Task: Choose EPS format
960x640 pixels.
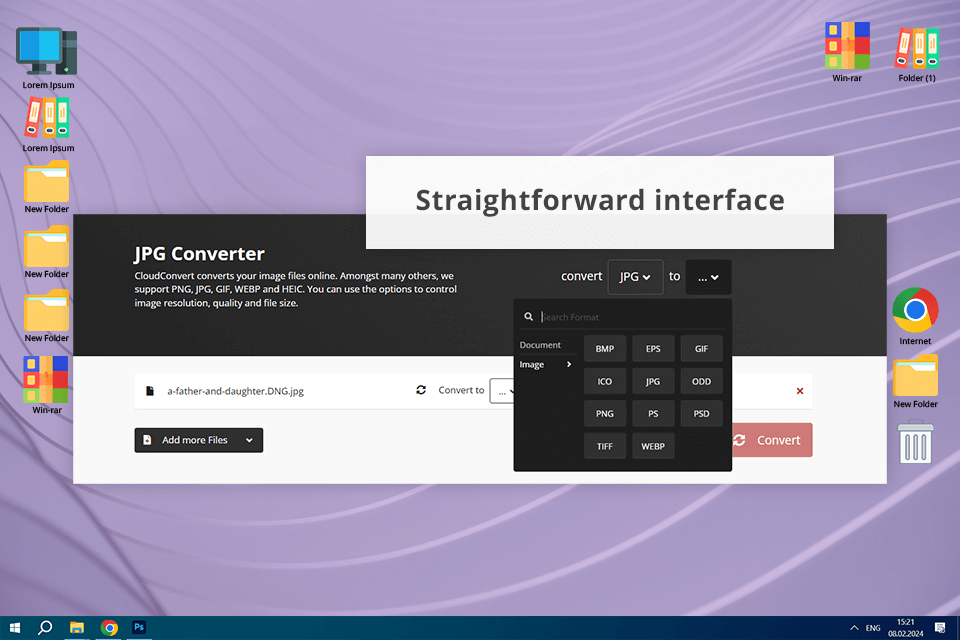Action: (x=653, y=348)
